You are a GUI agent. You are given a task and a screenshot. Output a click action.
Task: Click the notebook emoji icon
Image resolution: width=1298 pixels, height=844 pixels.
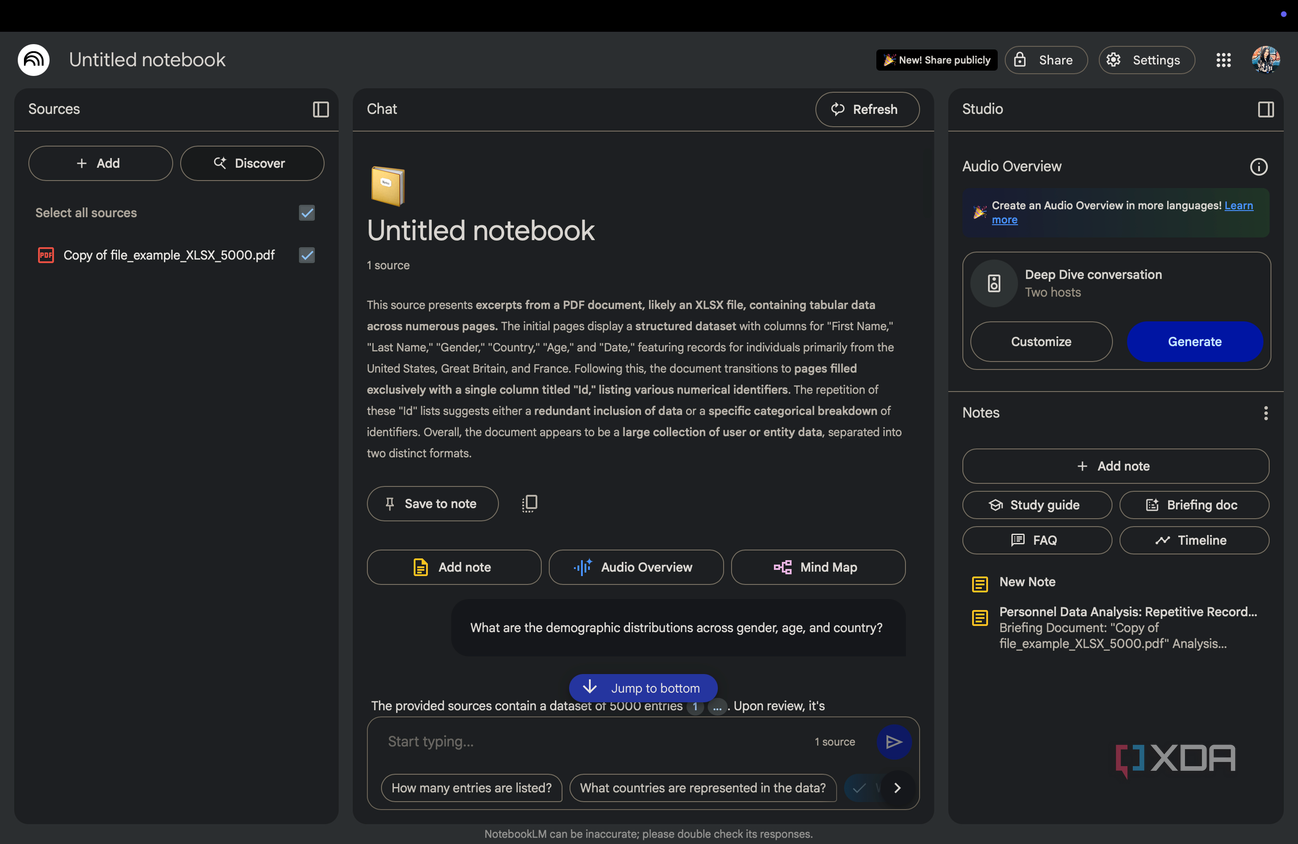388,186
